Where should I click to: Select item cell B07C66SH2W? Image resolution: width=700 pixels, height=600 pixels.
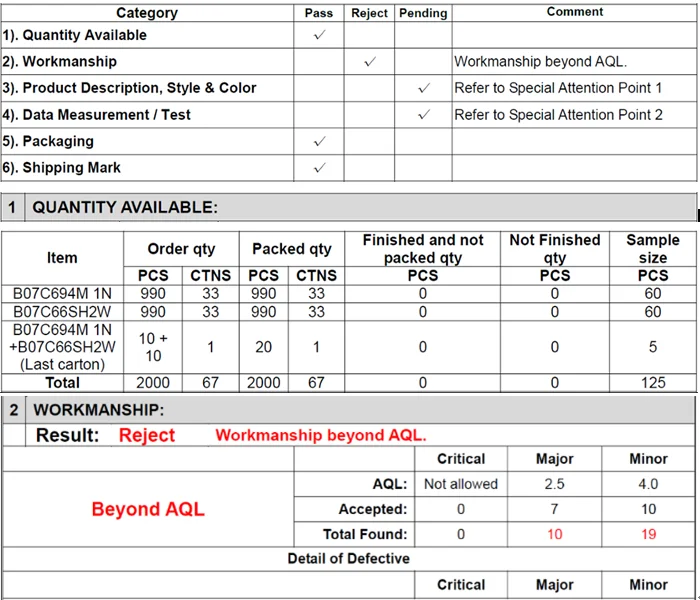(x=62, y=312)
